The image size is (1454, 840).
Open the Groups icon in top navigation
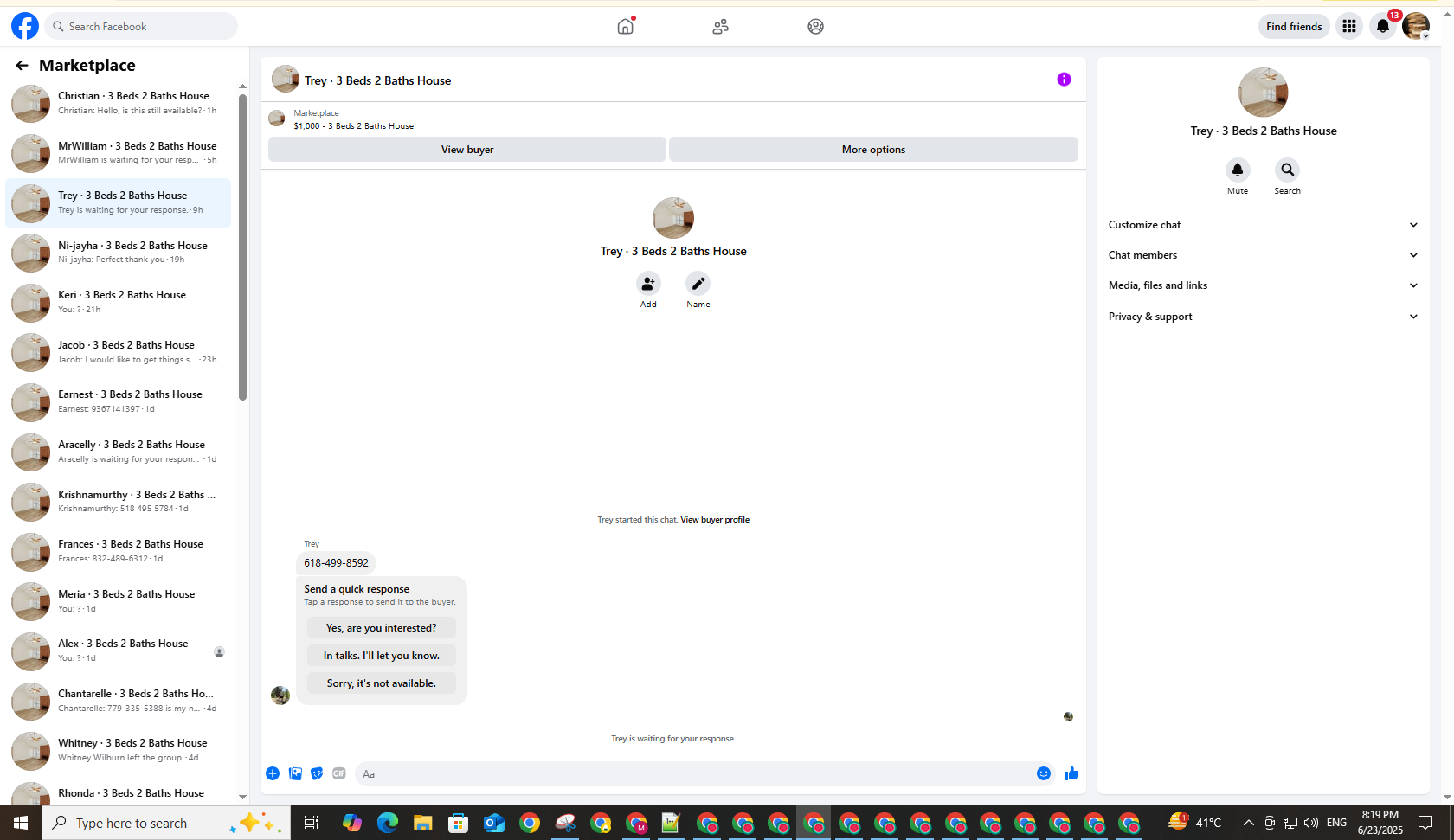tap(815, 27)
